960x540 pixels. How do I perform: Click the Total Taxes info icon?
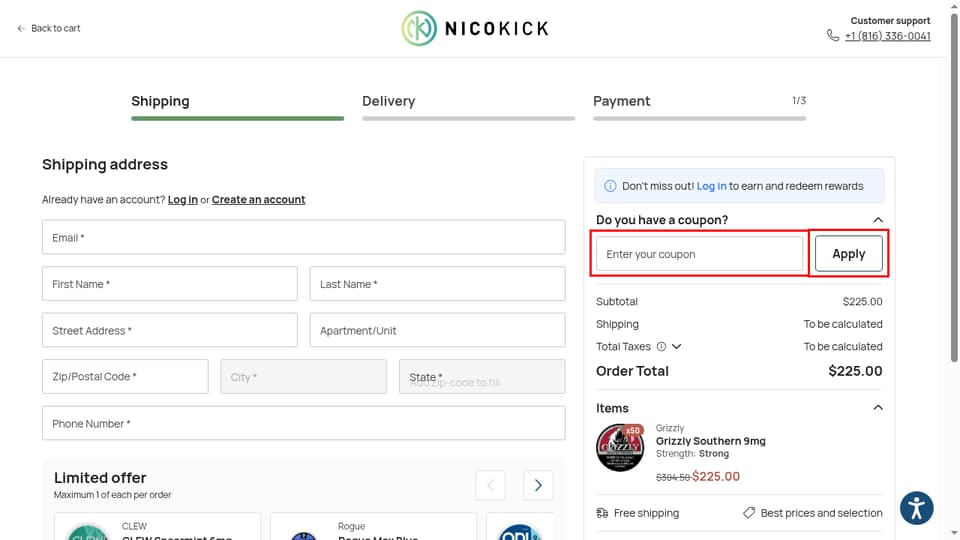661,347
